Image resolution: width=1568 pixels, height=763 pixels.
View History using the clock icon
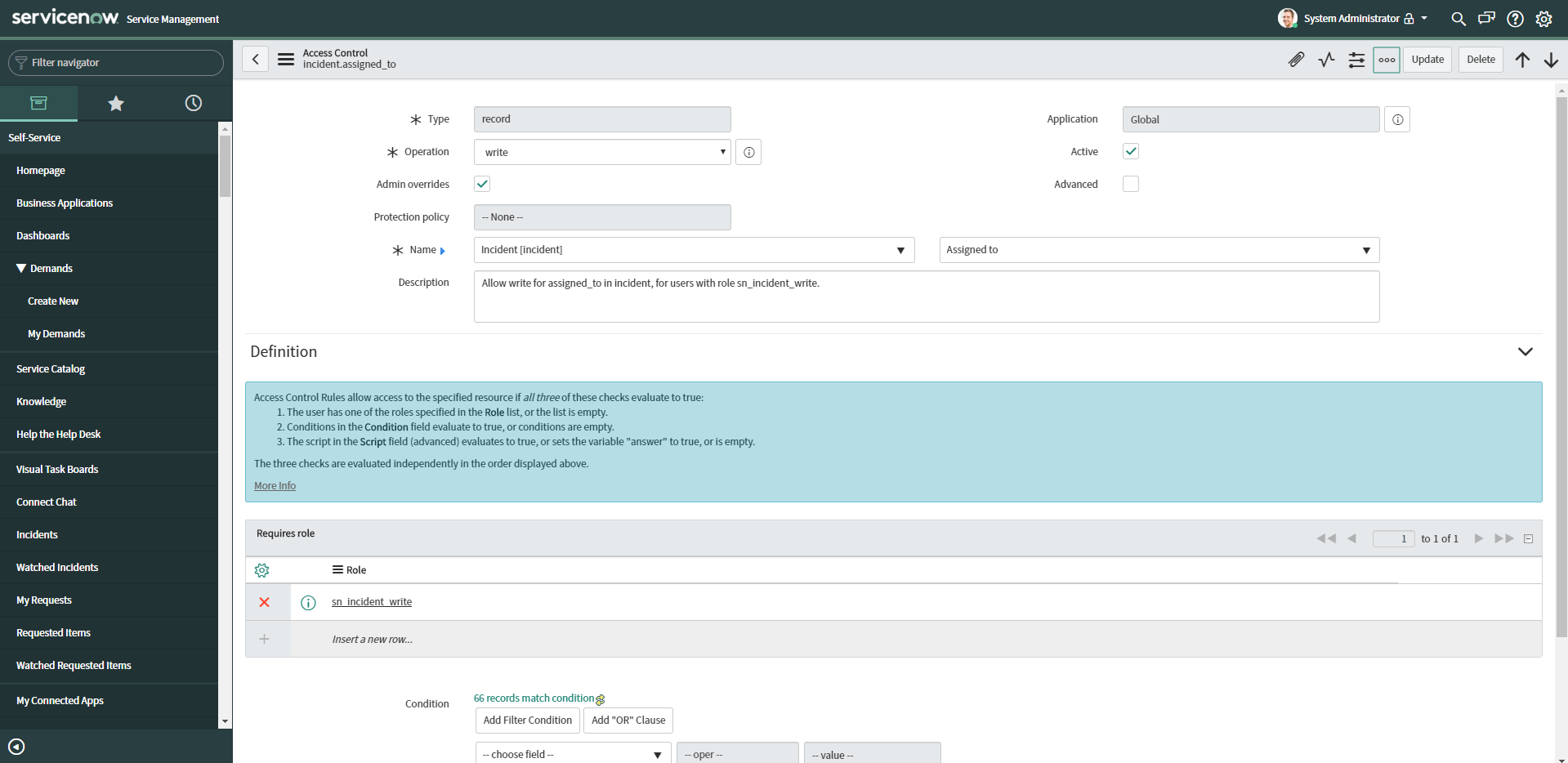click(x=193, y=103)
